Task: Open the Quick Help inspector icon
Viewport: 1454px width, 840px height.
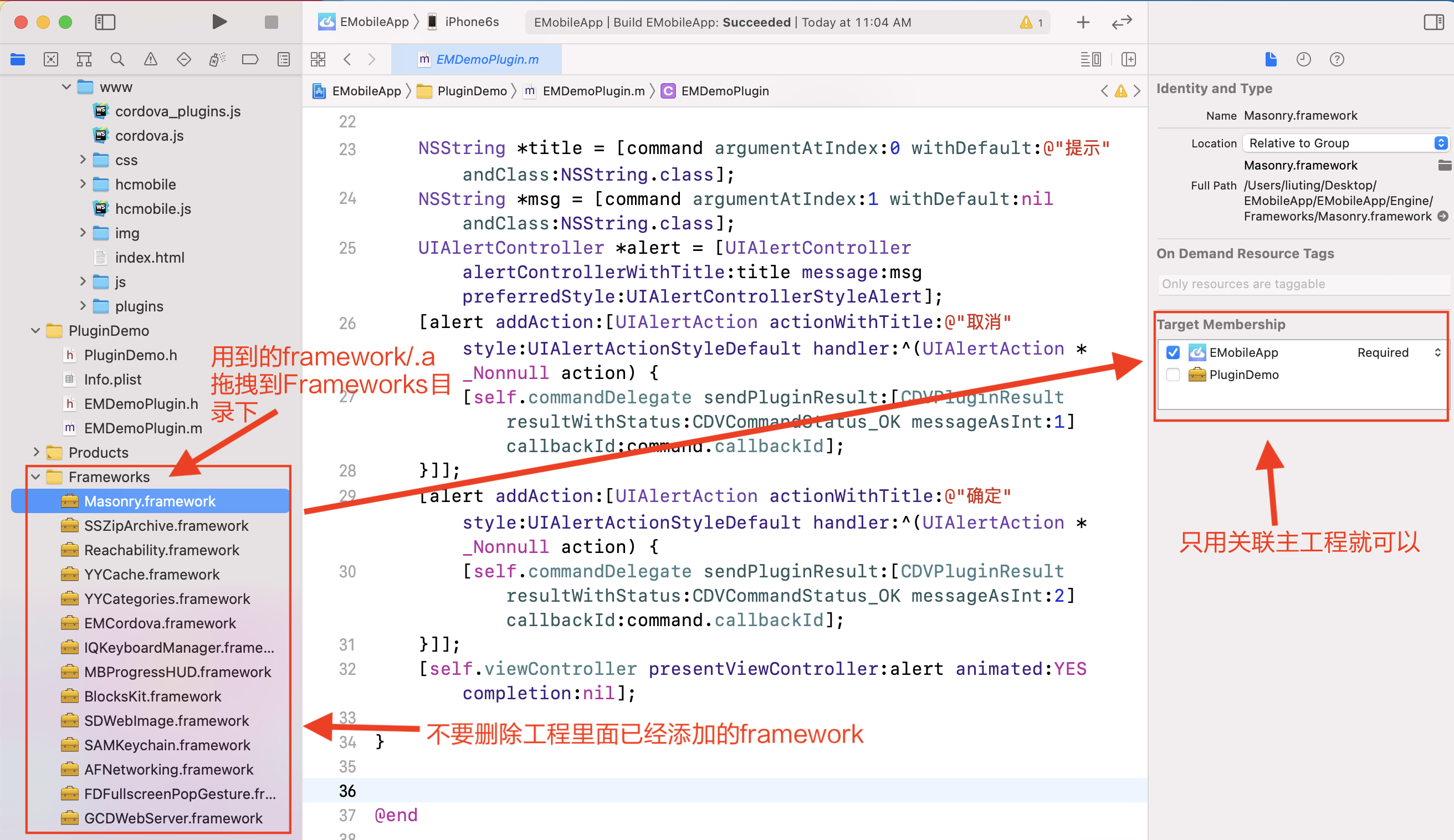Action: (x=1337, y=59)
